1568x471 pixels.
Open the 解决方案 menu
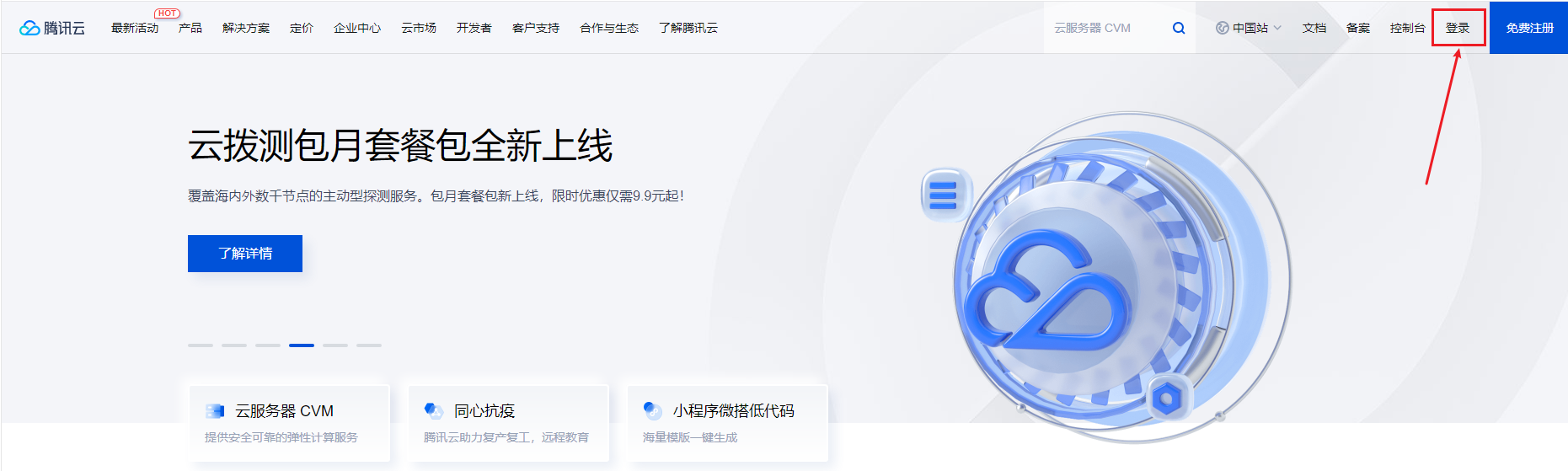[x=246, y=28]
